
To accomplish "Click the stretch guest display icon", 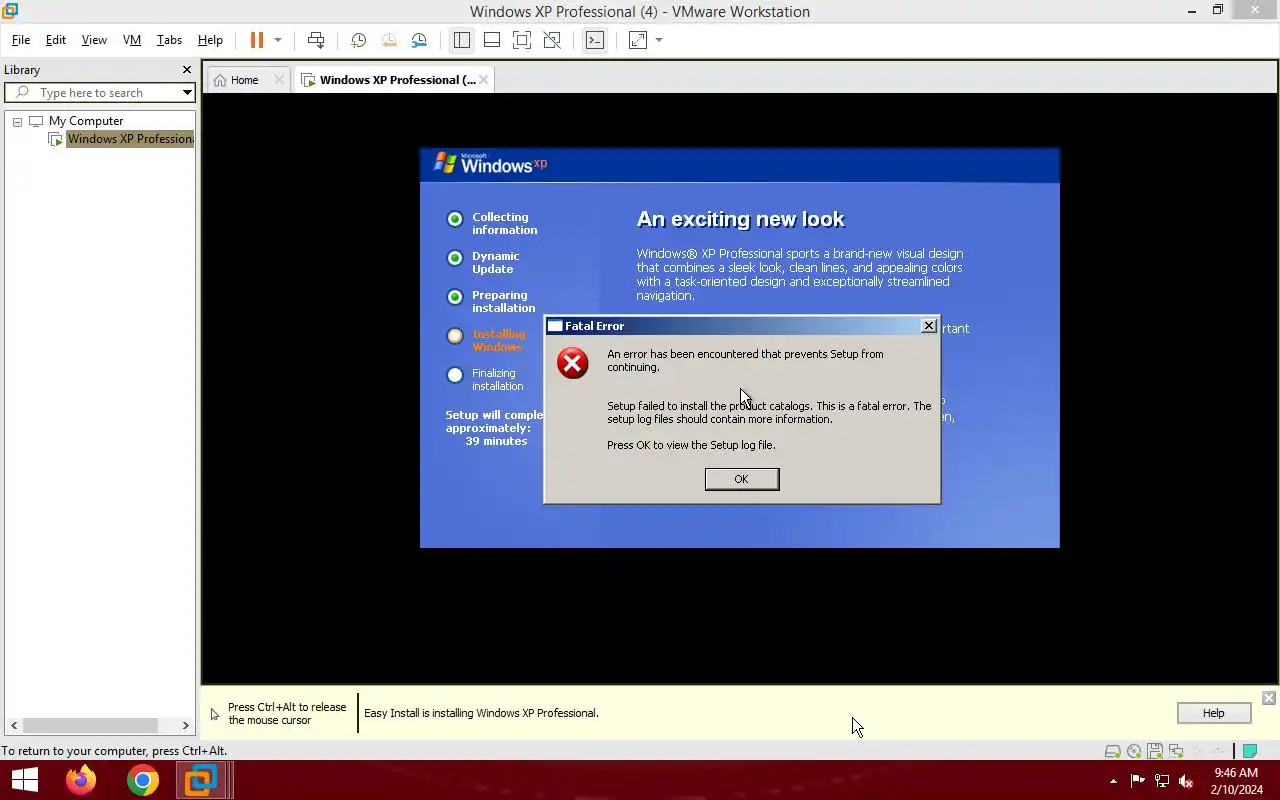I will pyautogui.click(x=638, y=40).
